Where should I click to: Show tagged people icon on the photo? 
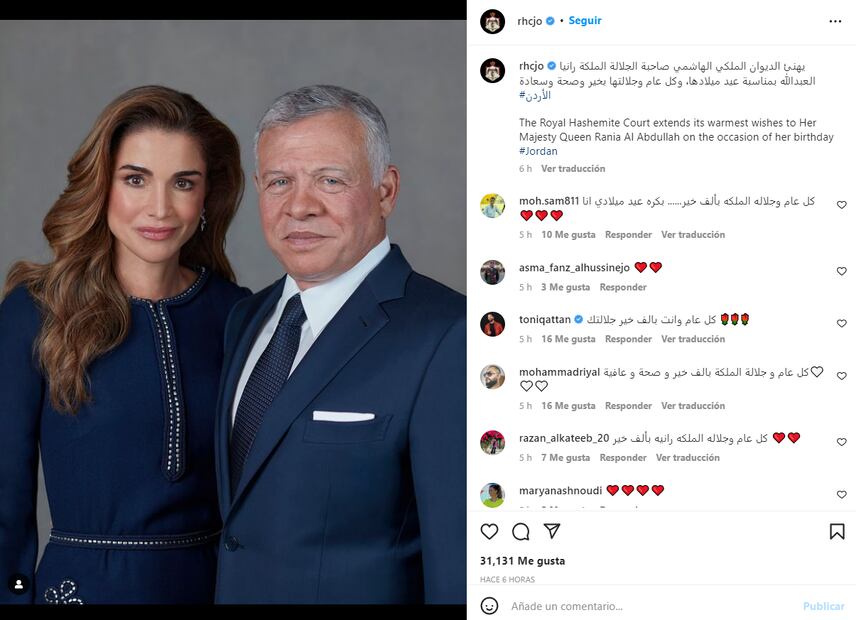[19, 585]
